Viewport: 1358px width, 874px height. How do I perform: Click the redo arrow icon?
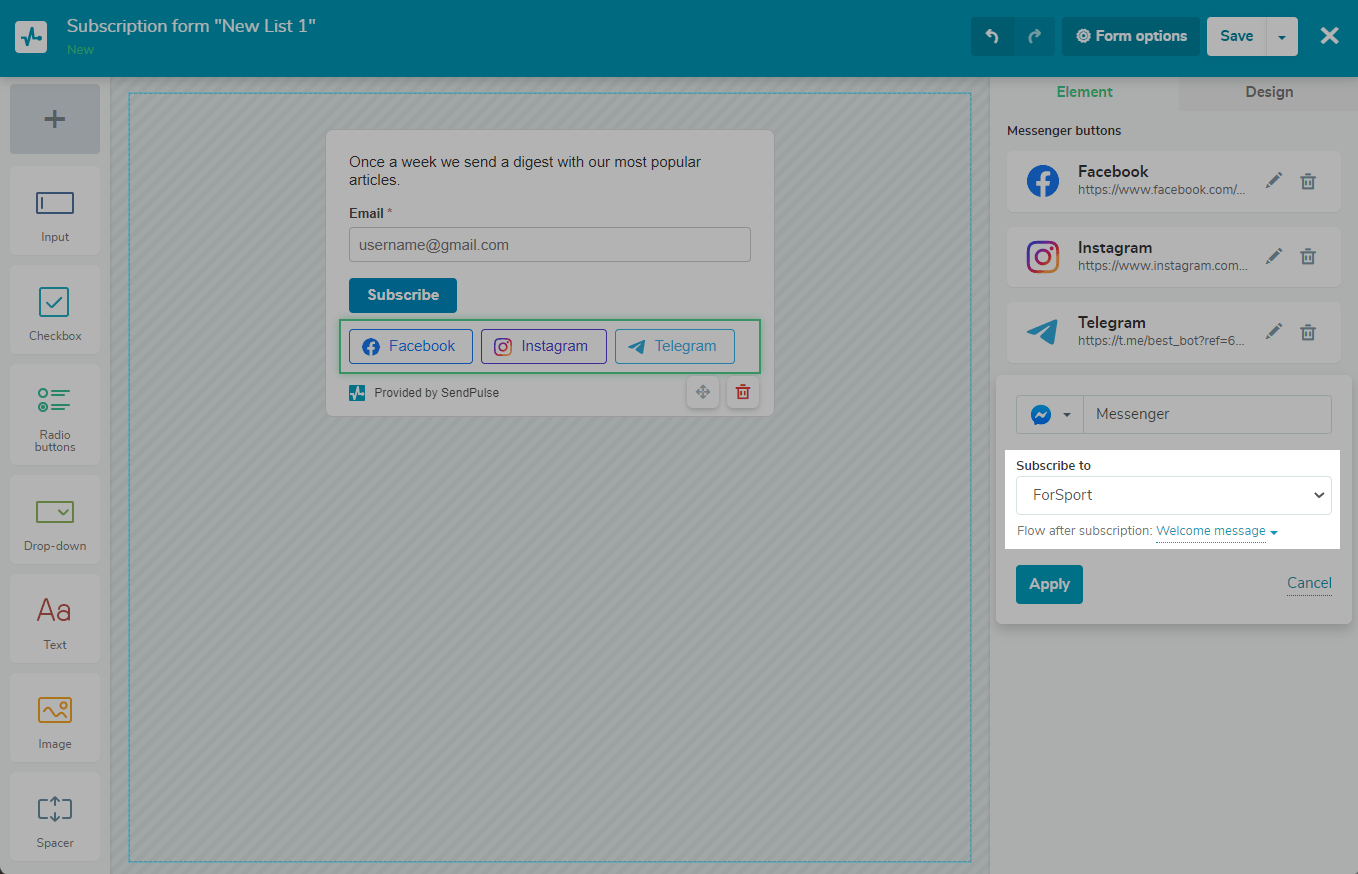(x=1034, y=36)
